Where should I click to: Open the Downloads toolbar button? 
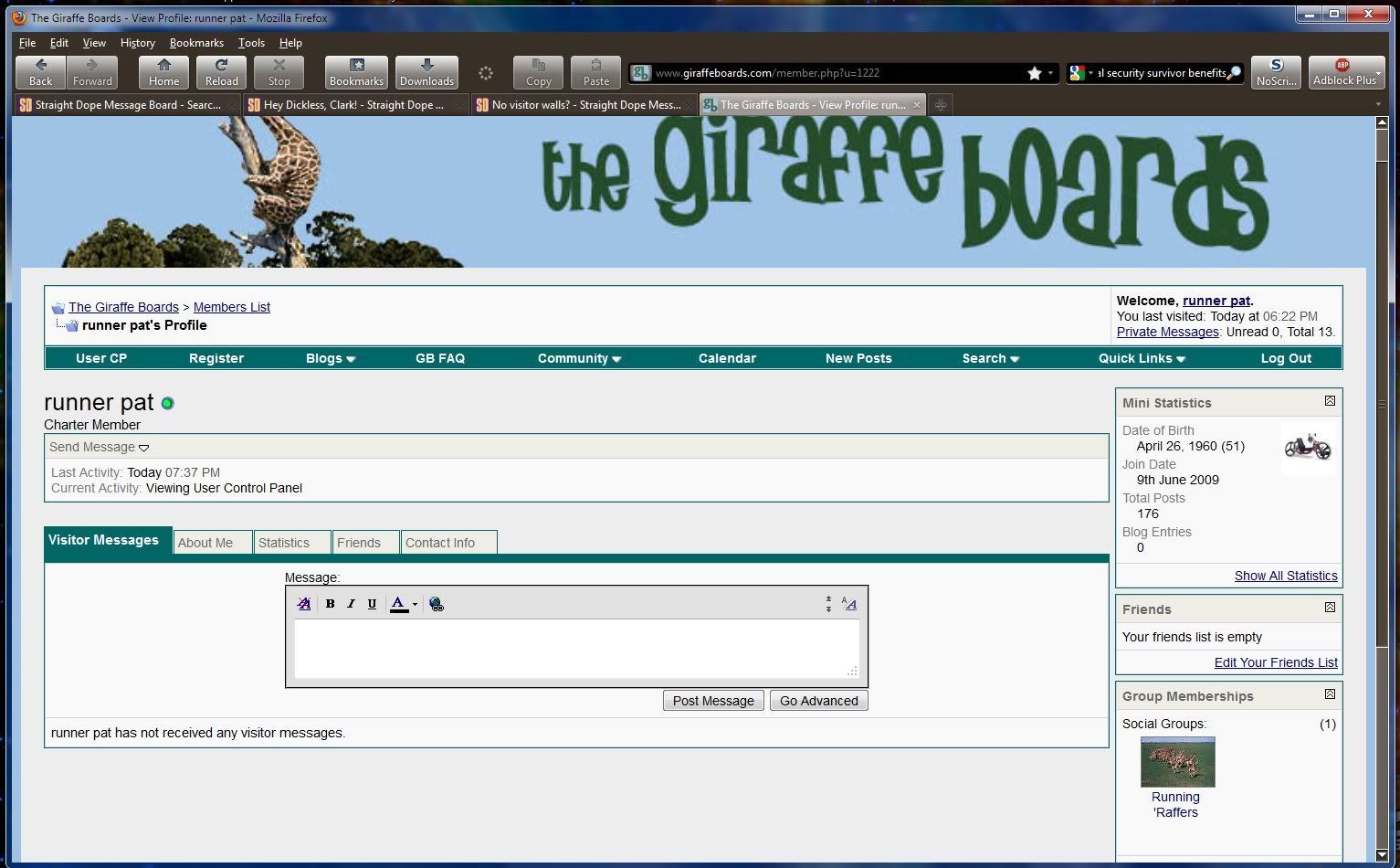(426, 72)
